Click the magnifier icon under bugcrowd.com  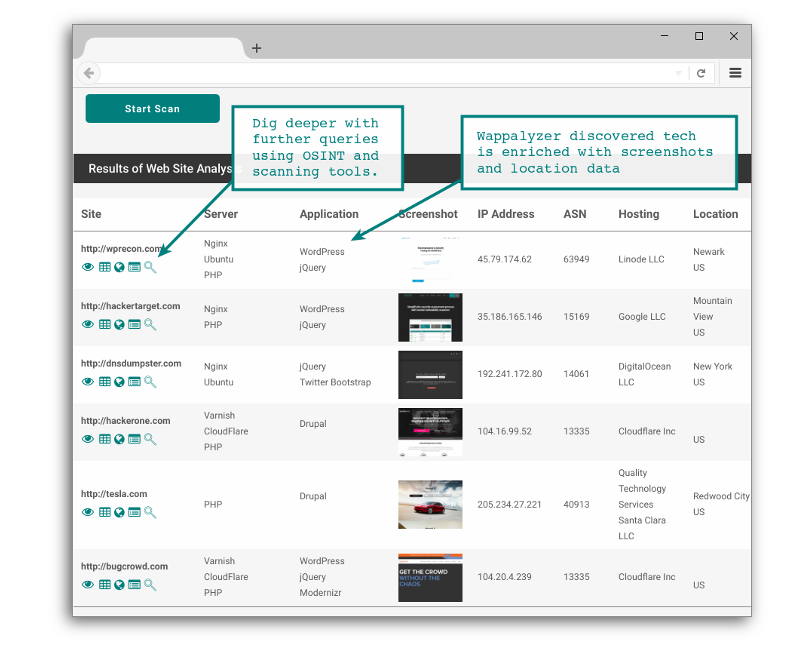click(x=150, y=584)
